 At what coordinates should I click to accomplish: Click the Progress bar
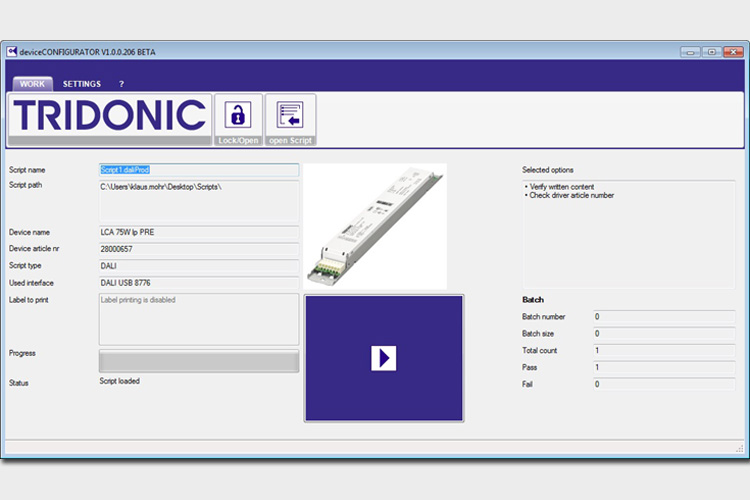pyautogui.click(x=199, y=361)
